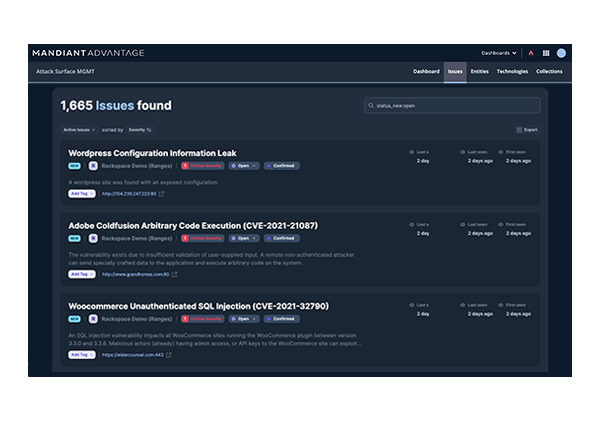Viewport: 600px width, 421px height.
Task: Click Attack Surface MGMT title
Action: [x=65, y=72]
